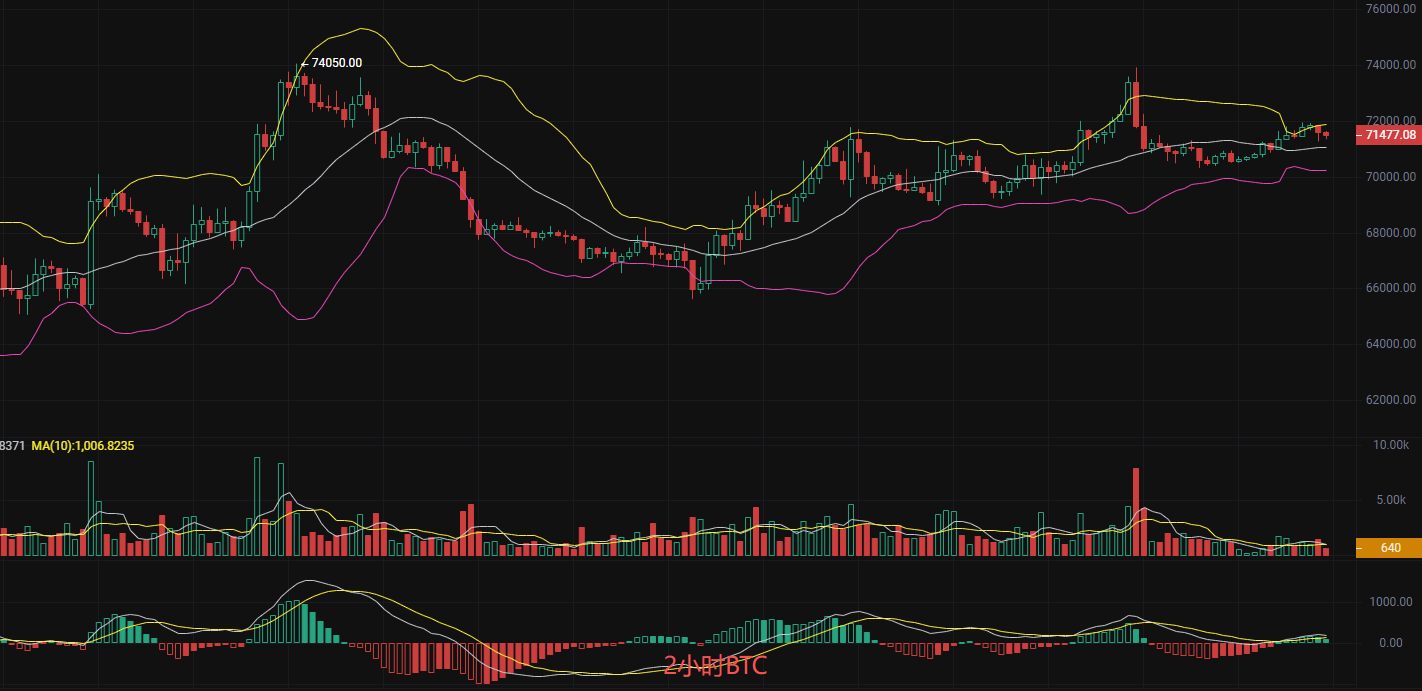This screenshot has height=691, width=1422.
Task: Click the 68000.00 price axis label
Action: coord(1391,233)
